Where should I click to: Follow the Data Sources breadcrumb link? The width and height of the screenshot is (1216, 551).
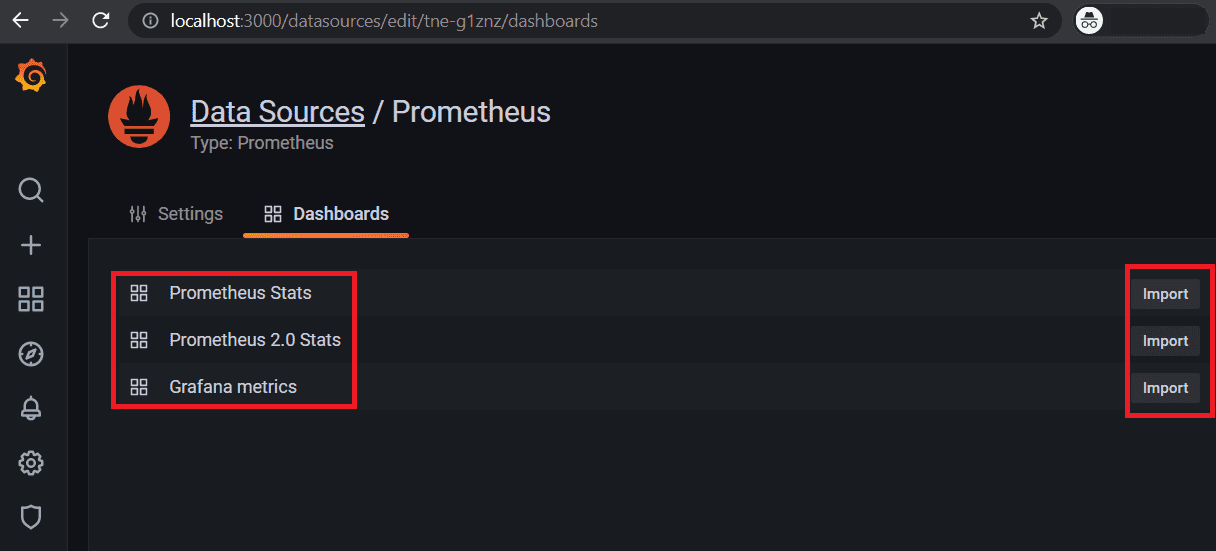click(277, 111)
